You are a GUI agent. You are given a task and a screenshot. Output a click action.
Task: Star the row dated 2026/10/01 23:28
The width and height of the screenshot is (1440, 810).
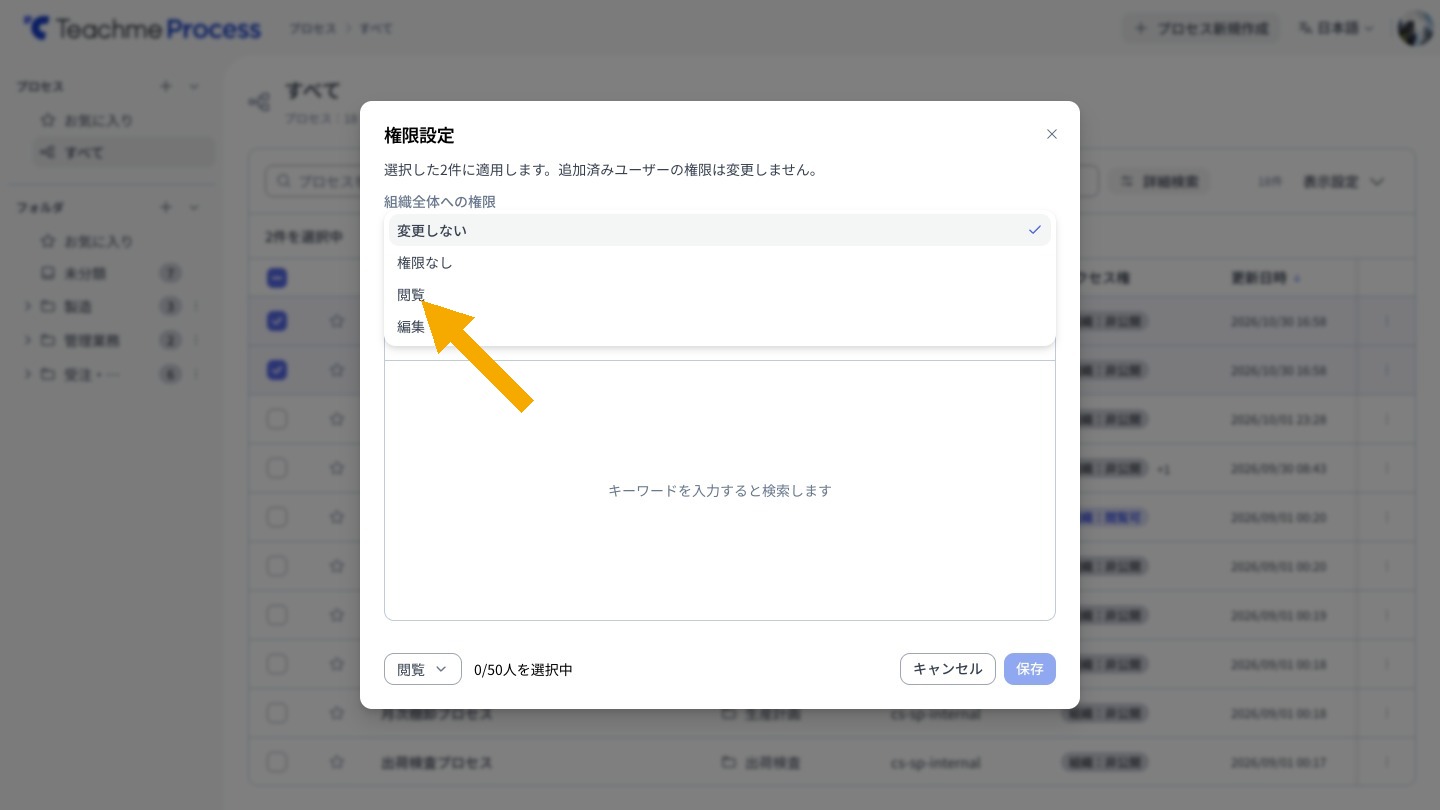[x=337, y=419]
